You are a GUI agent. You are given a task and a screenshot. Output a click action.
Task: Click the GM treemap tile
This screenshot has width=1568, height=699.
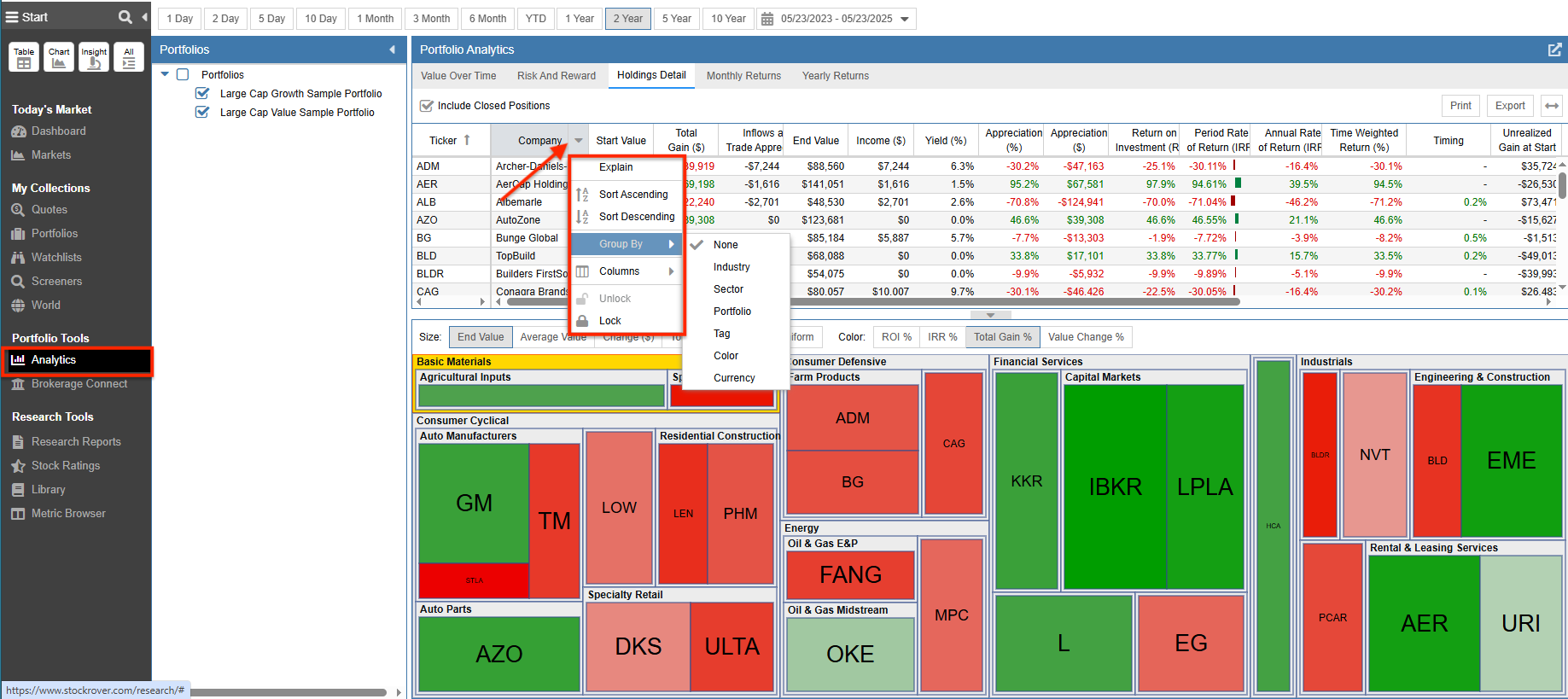coord(474,504)
